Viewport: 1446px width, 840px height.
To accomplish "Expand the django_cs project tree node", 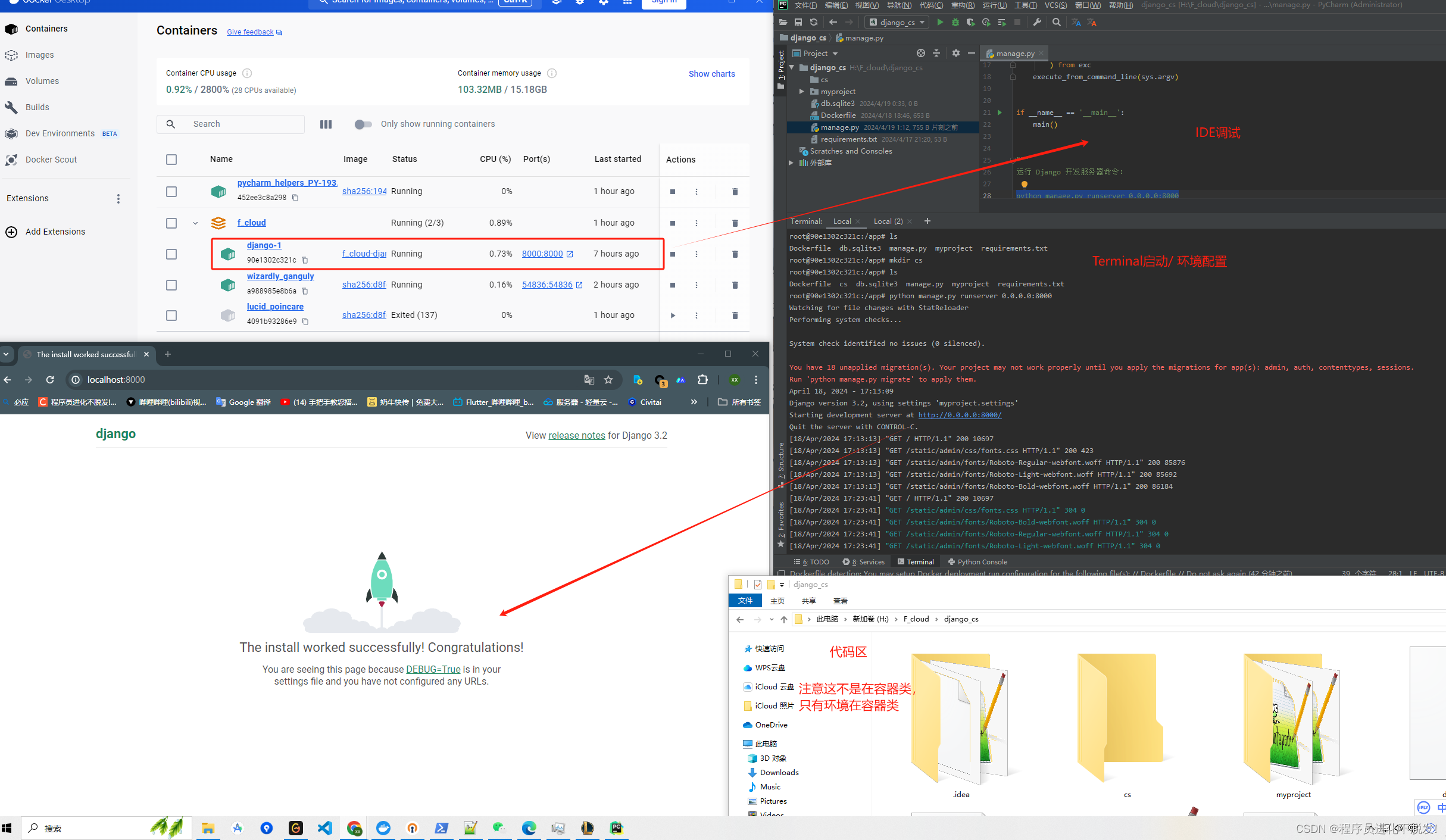I will (x=791, y=67).
